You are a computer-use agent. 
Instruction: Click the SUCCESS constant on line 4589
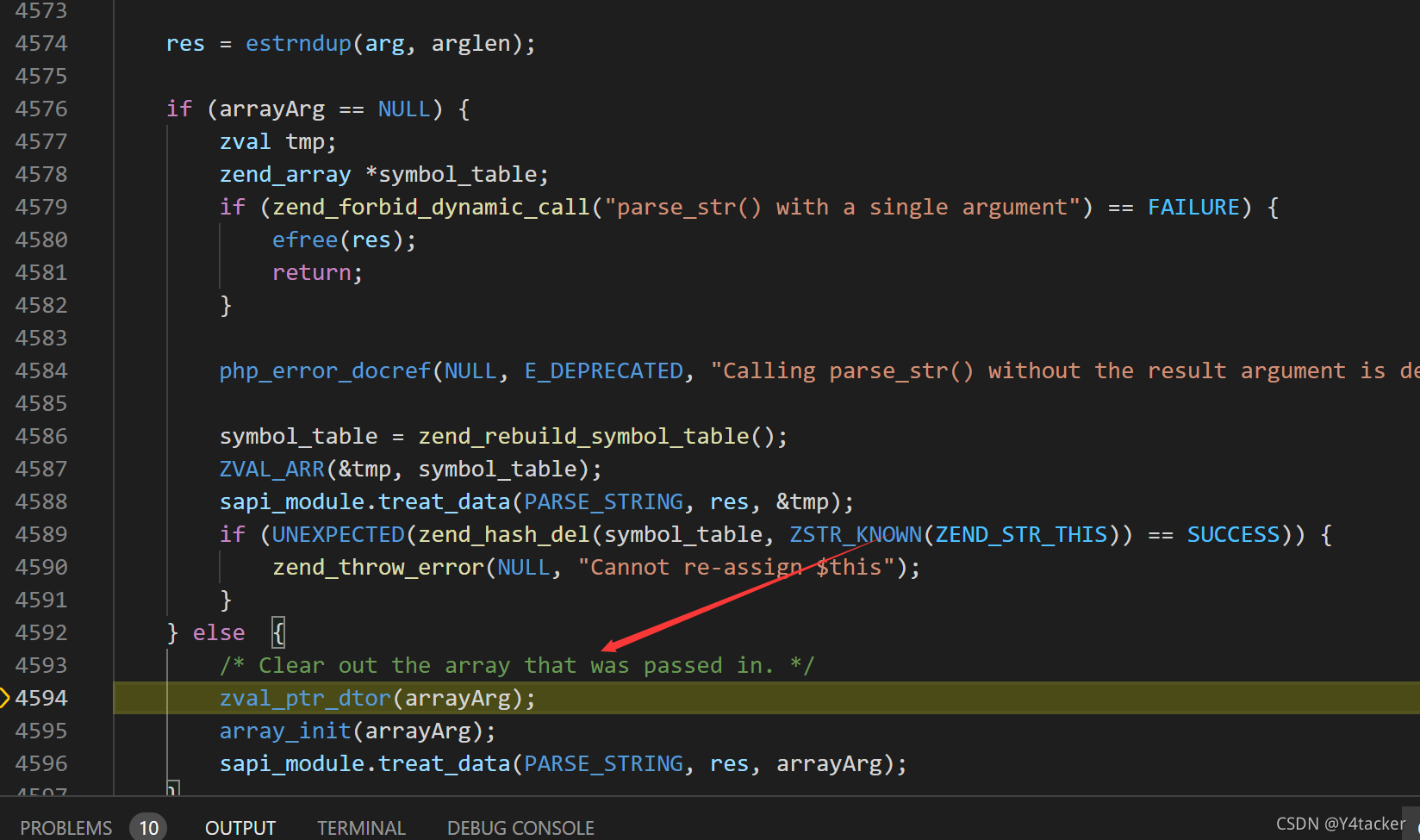(1233, 535)
